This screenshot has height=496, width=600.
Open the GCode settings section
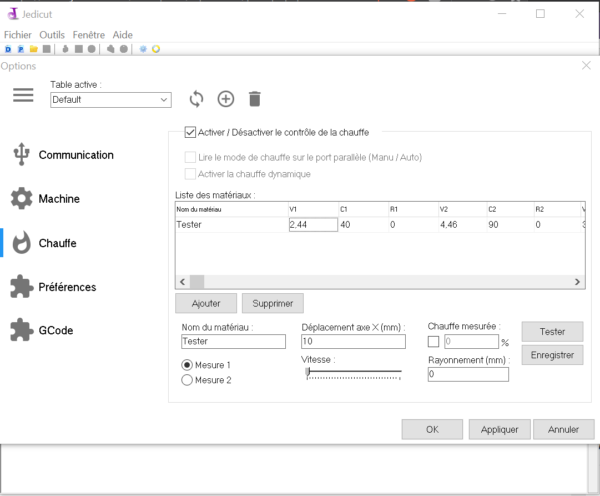[42, 330]
